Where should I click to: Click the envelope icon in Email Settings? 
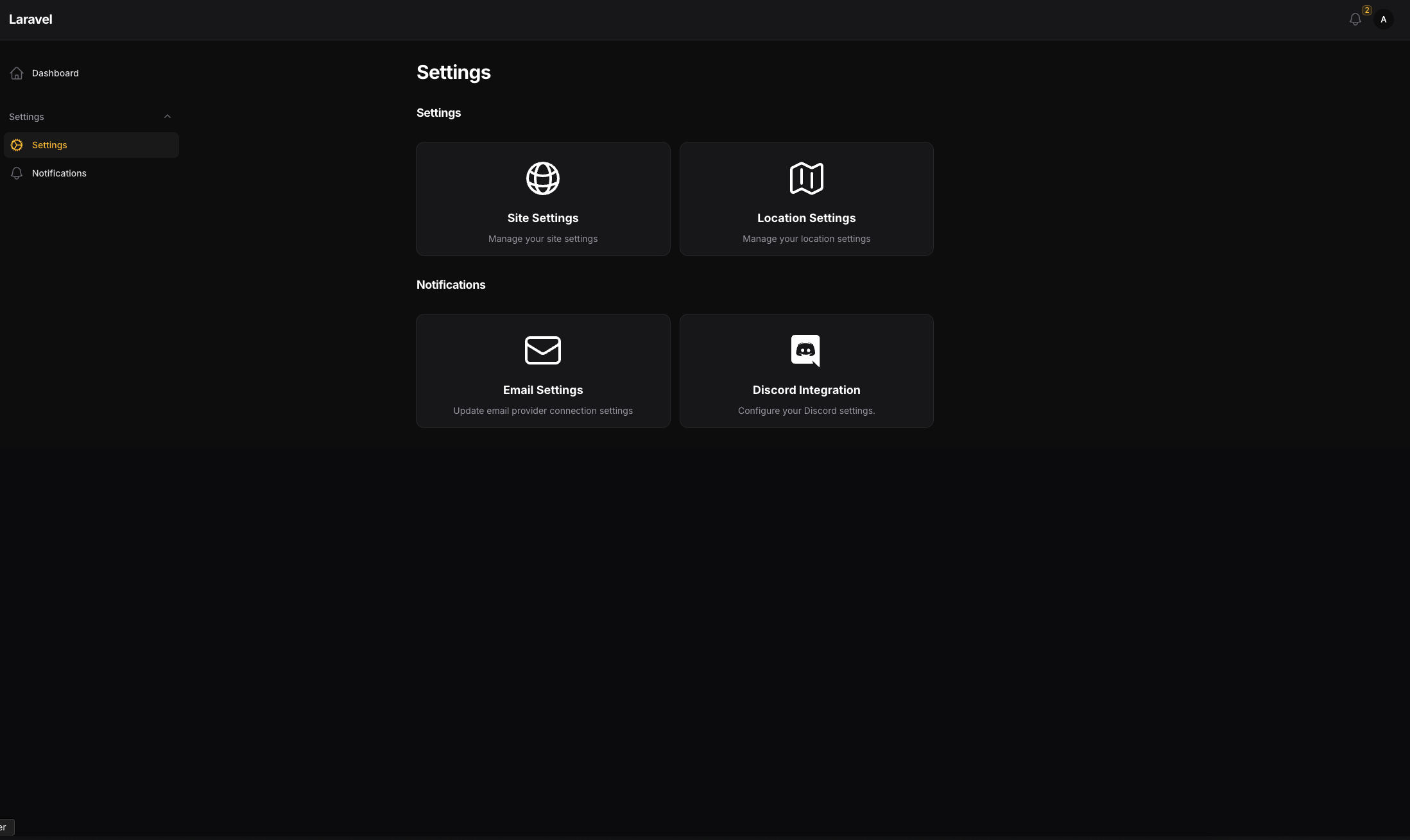(543, 350)
